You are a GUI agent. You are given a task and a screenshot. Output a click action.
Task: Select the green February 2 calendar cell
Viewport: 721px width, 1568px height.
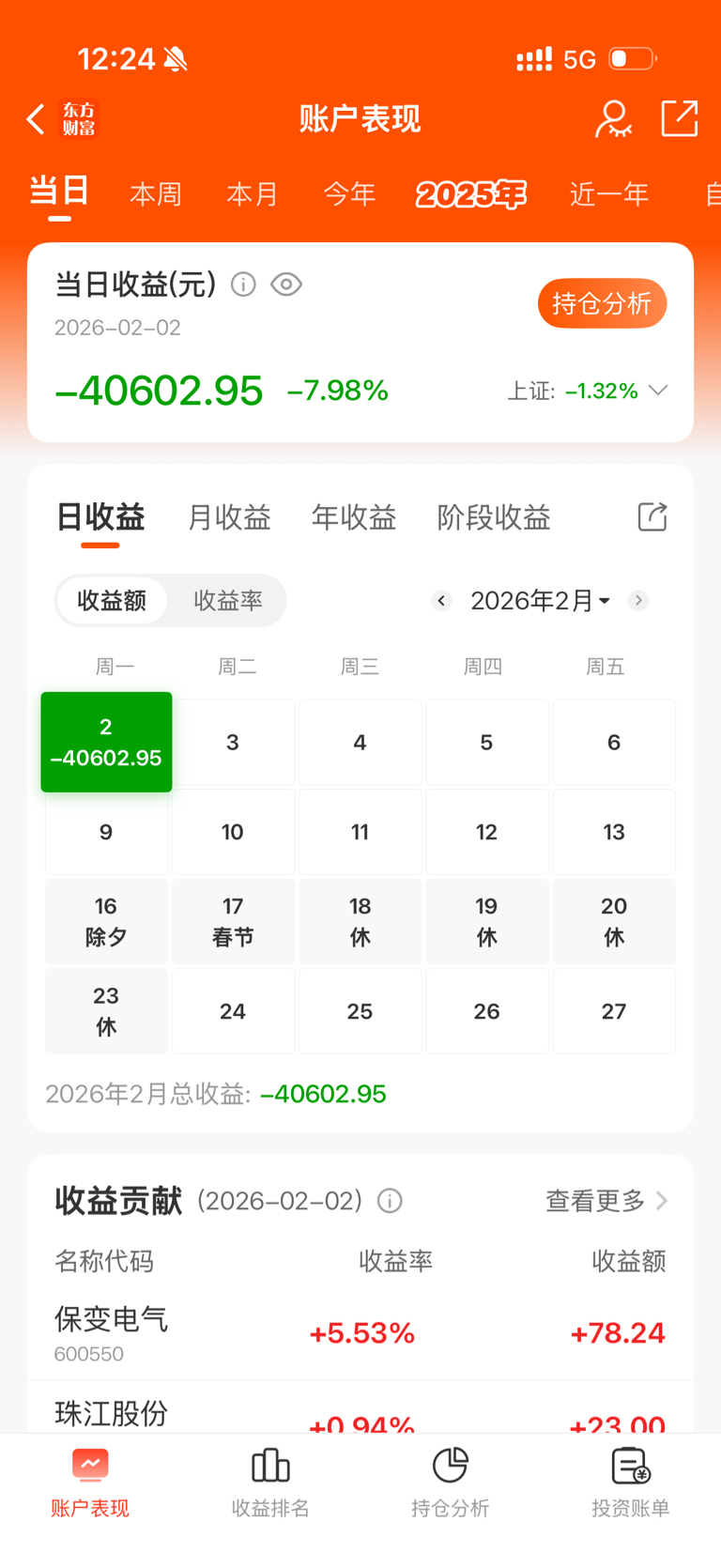(x=106, y=742)
